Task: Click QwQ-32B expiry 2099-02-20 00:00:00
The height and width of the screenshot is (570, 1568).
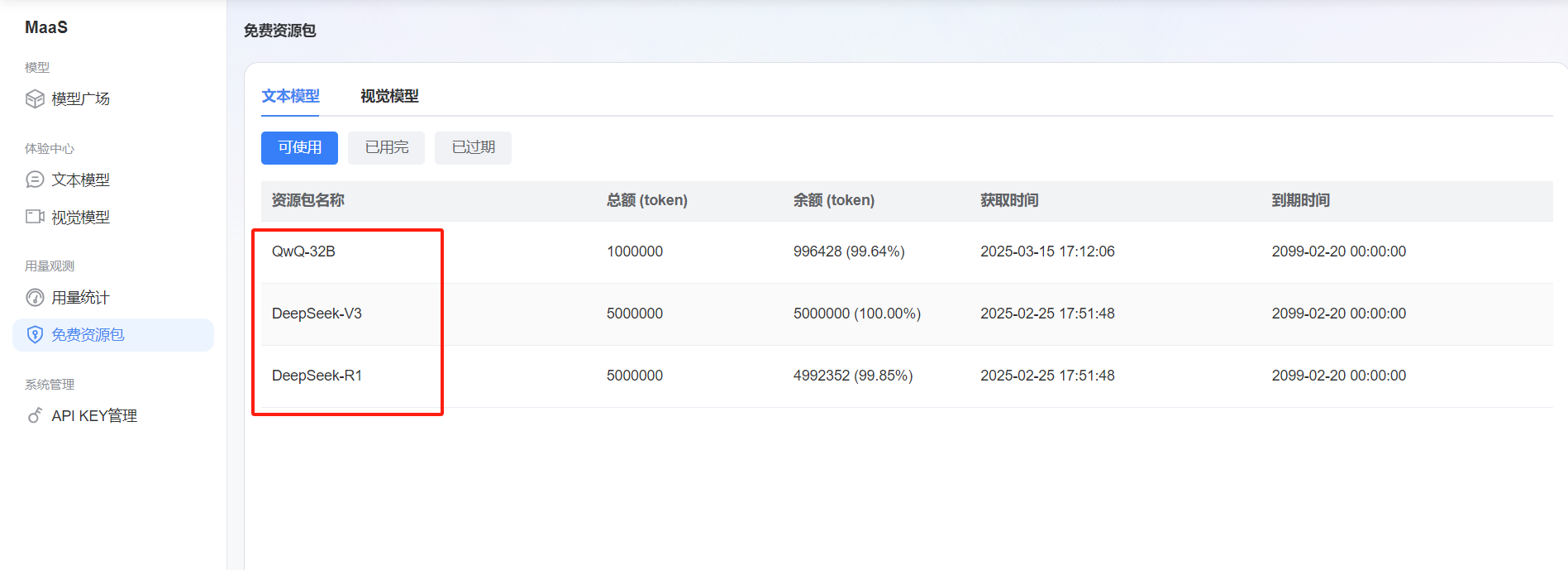Action: (1338, 251)
